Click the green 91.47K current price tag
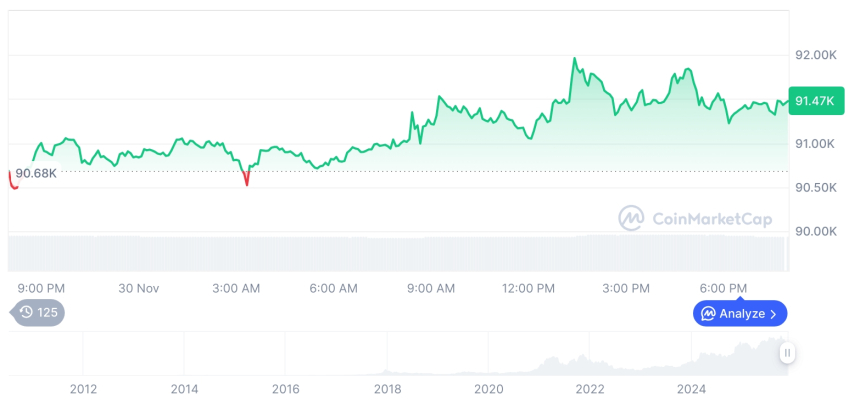This screenshot has height=401, width=860. pyautogui.click(x=814, y=100)
